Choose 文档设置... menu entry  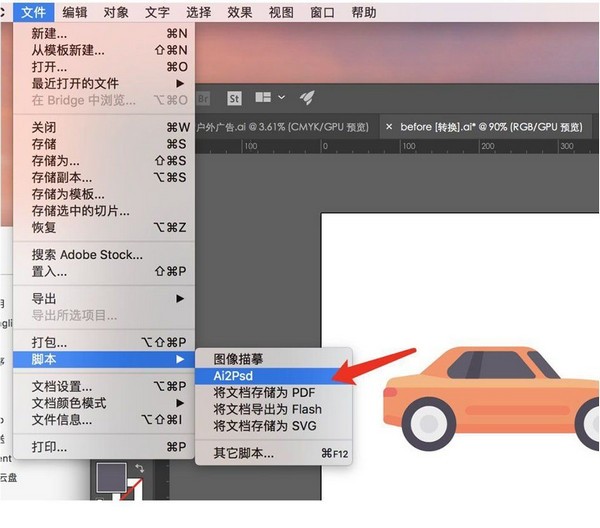coord(104,386)
